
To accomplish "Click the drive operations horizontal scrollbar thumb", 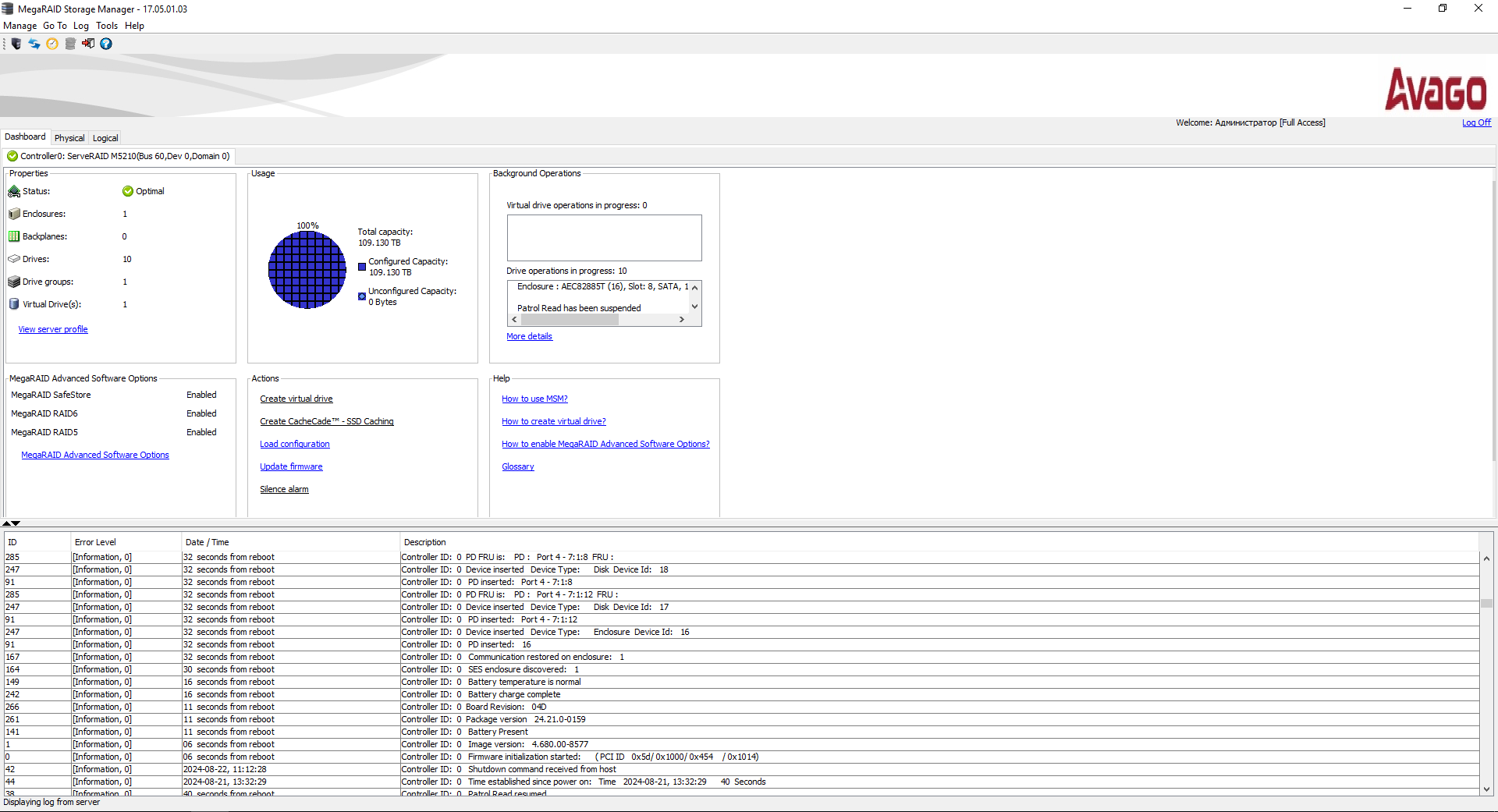I will coord(570,320).
